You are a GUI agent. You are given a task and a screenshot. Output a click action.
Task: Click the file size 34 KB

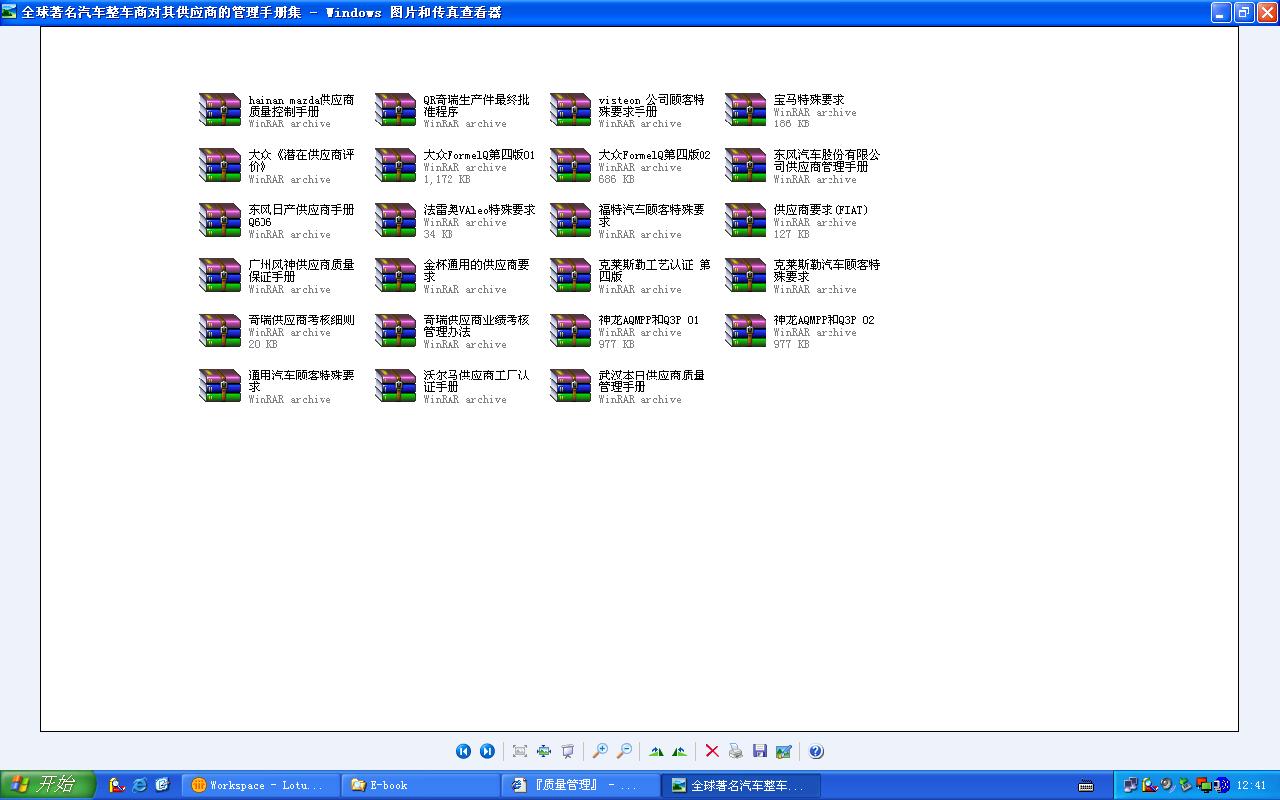[x=438, y=235]
